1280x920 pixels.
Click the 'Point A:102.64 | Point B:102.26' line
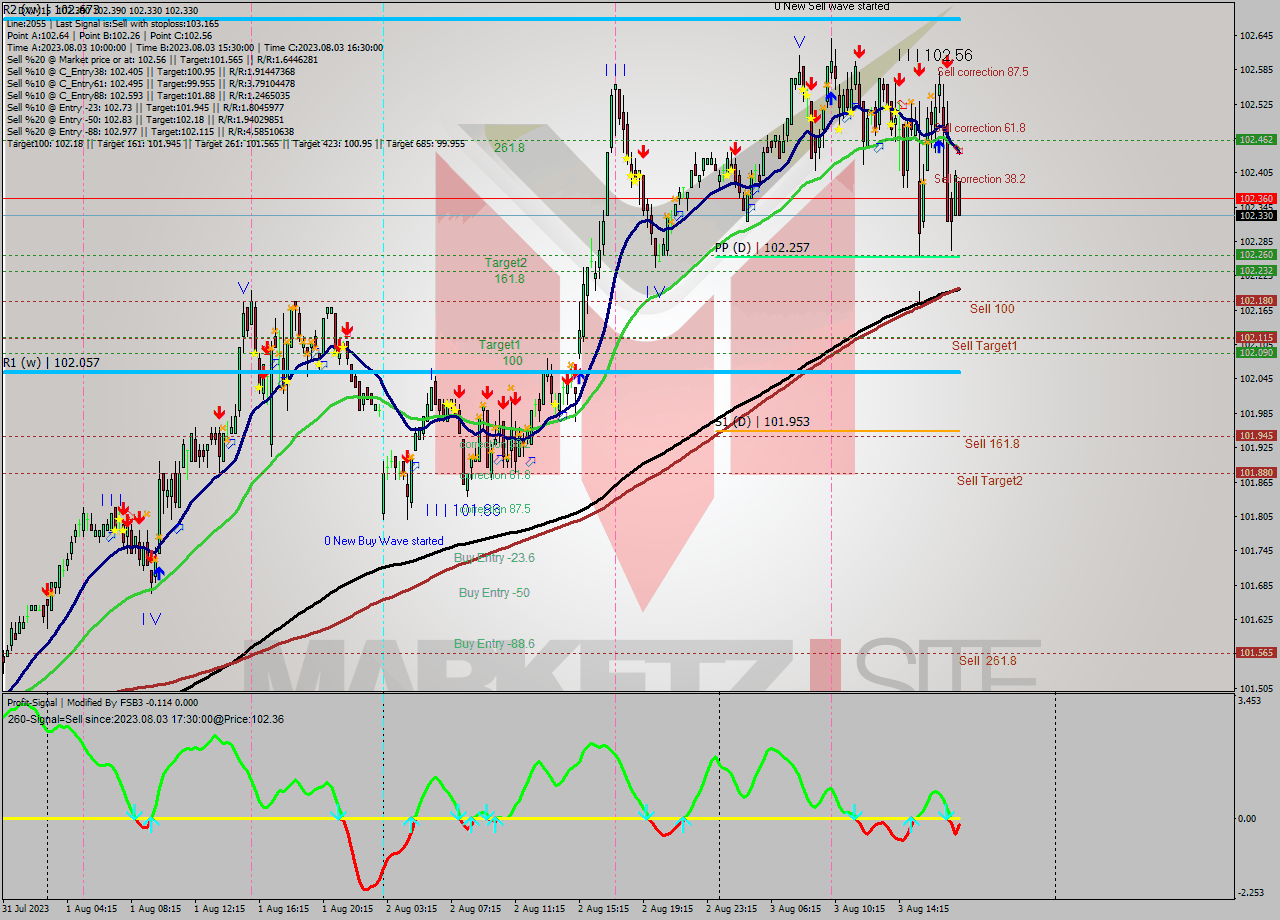[112, 35]
